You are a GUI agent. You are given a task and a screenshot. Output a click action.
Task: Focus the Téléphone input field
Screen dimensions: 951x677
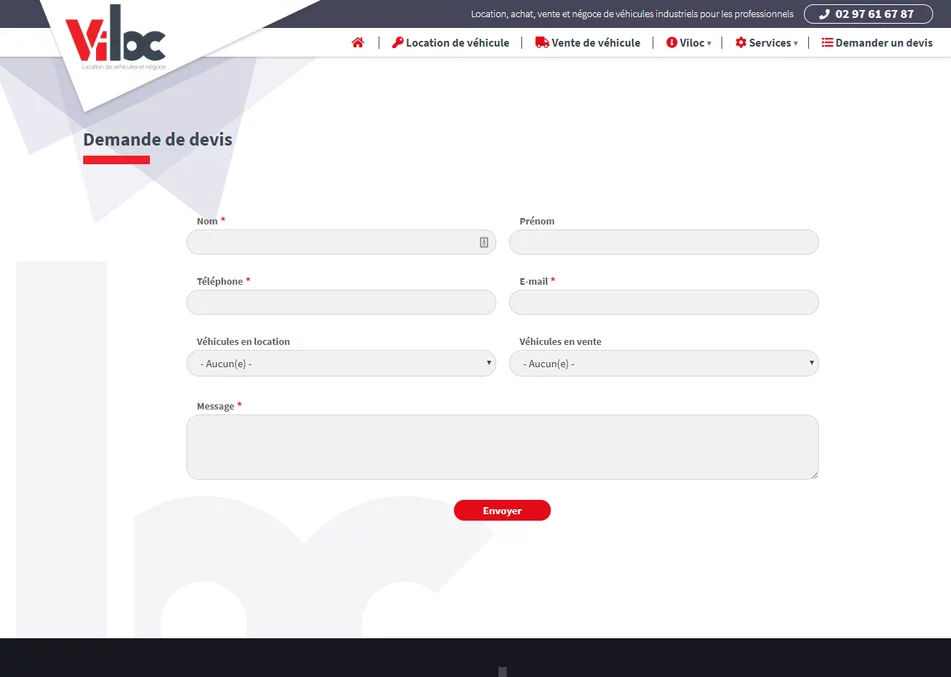tap(341, 302)
